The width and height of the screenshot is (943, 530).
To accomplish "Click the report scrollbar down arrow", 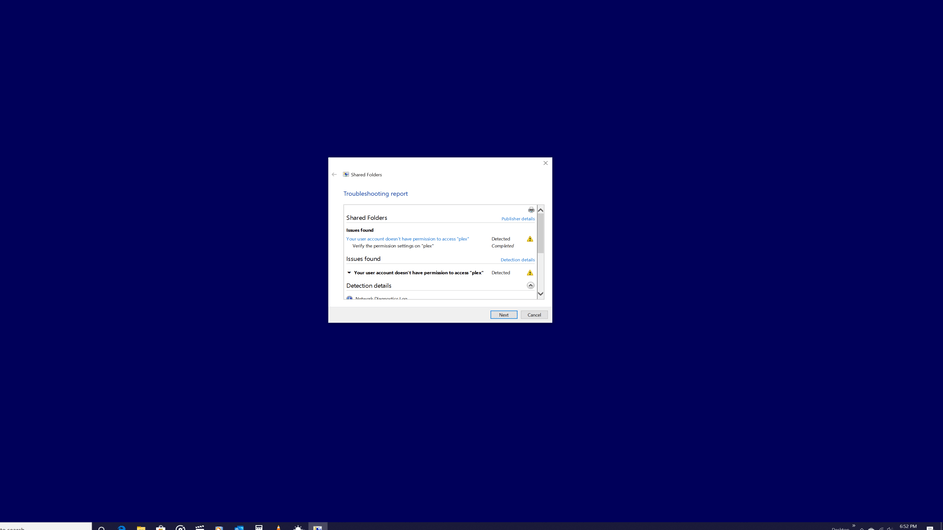I will coord(541,294).
